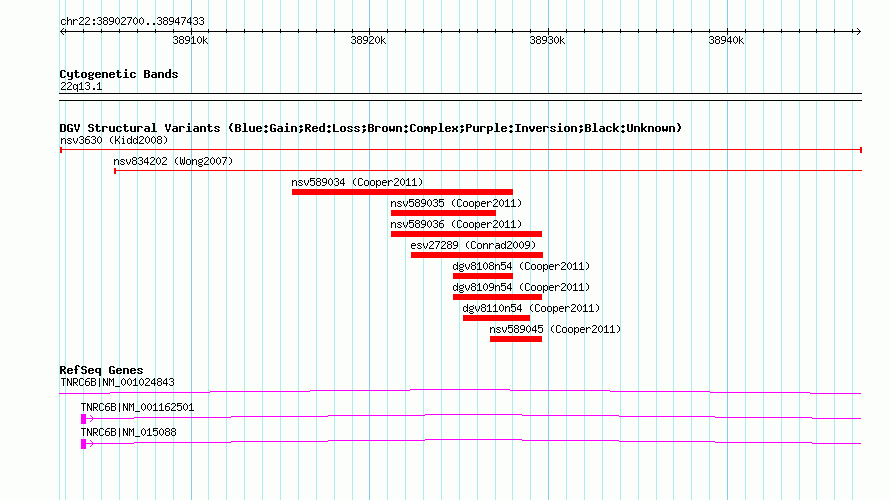Click the nsv589036 red loss bar
The height and width of the screenshot is (500, 890).
[467, 234]
